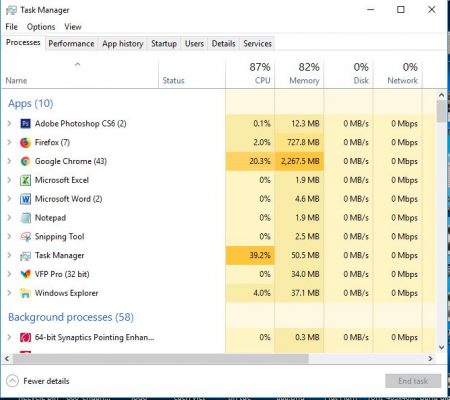Click the vertical scrollbar thumb

[x=441, y=111]
